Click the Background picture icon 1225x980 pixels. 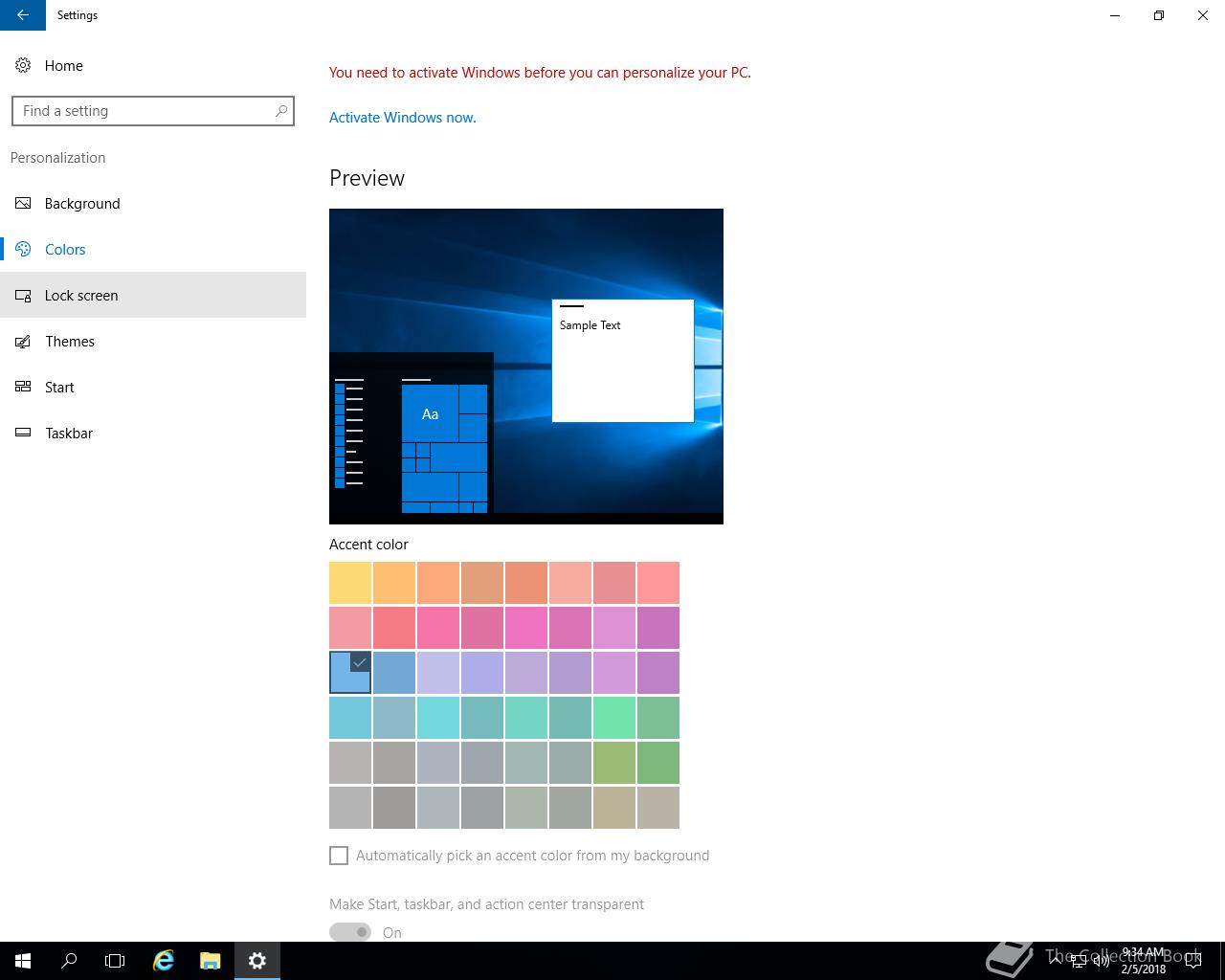coord(23,203)
